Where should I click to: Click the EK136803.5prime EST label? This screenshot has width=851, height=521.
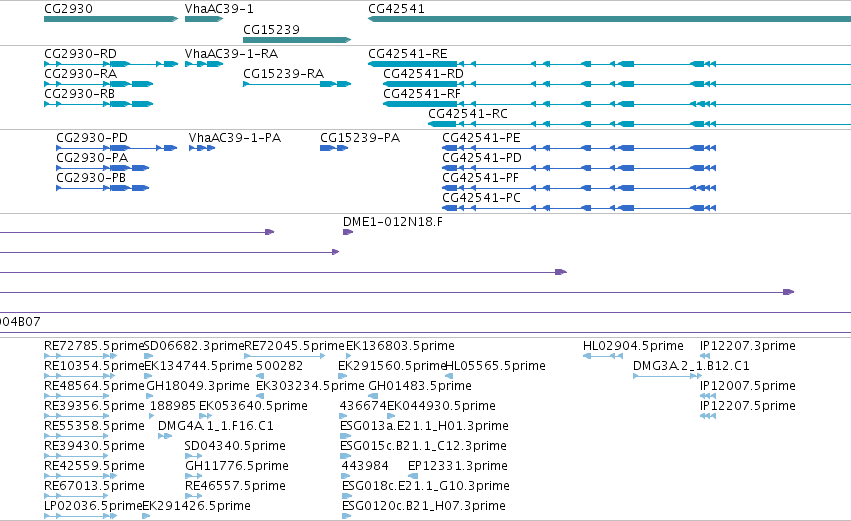click(x=401, y=346)
